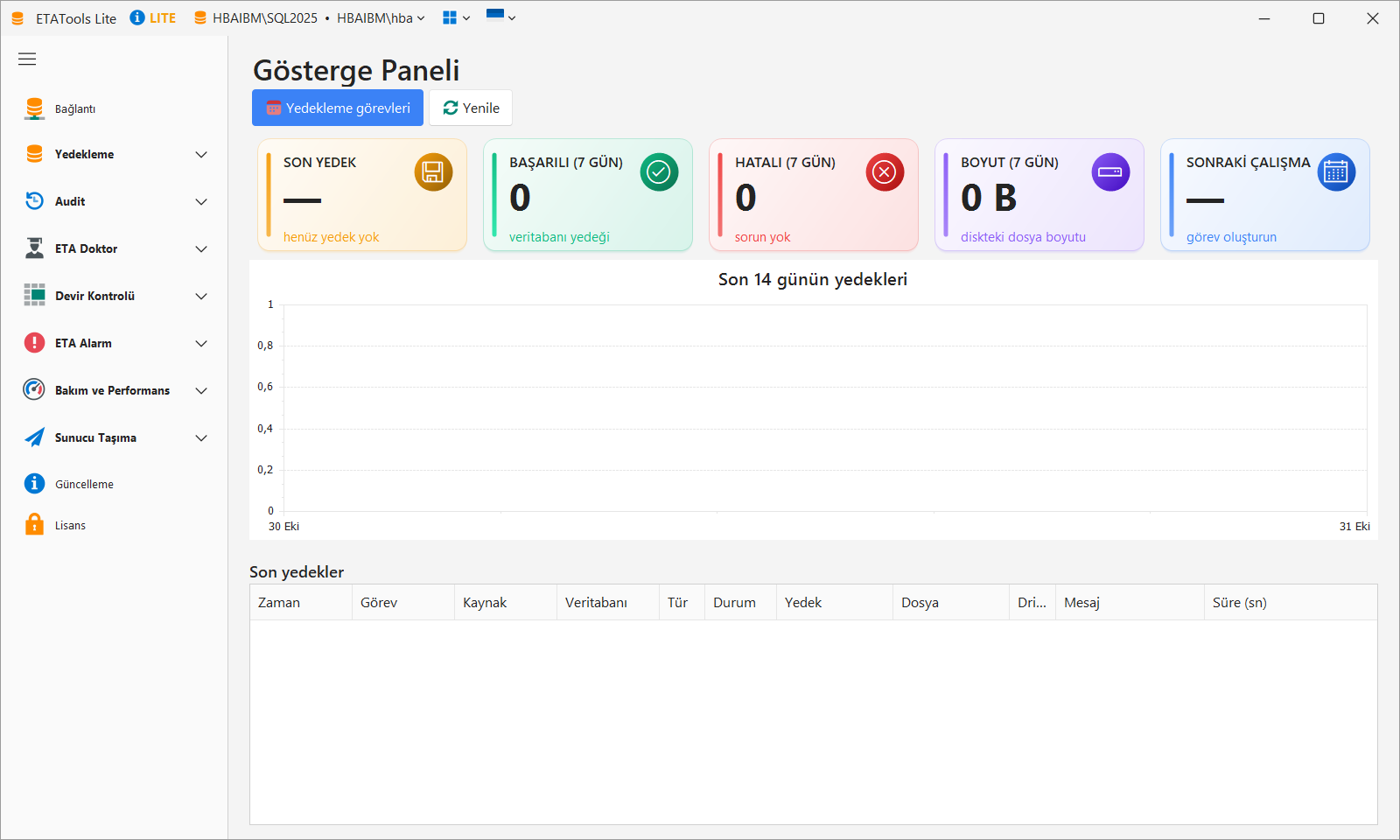Click the calendar icon on SONRAKİ ÇALIŞMA card
Image resolution: width=1400 pixels, height=840 pixels.
click(1336, 172)
